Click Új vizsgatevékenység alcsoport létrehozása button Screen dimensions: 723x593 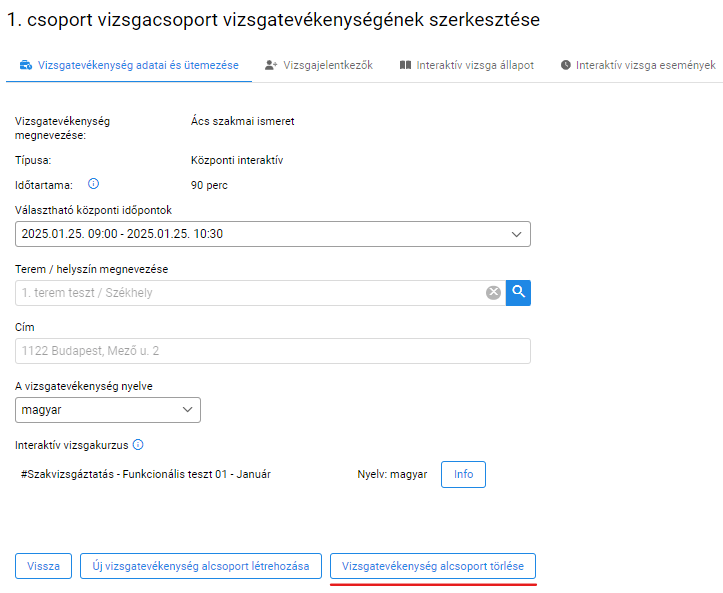pos(201,566)
